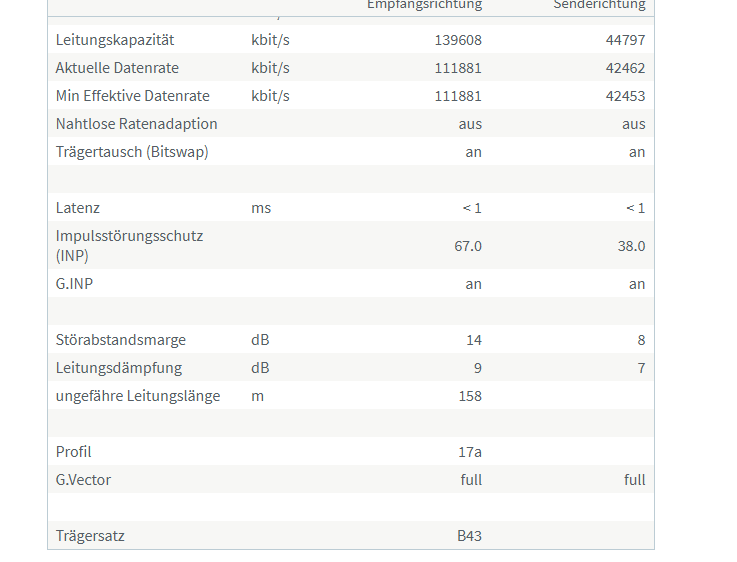Click the line length value 158

[x=470, y=396]
